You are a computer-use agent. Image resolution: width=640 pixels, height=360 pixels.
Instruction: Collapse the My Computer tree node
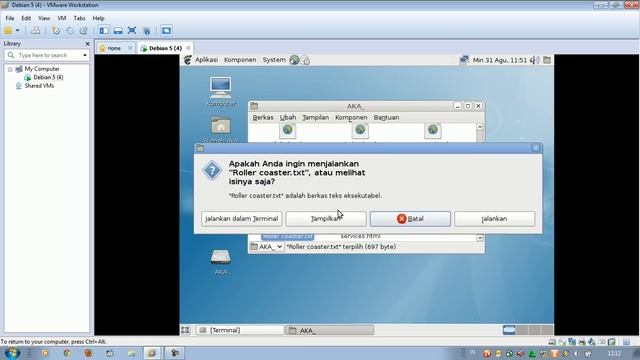click(x=10, y=69)
